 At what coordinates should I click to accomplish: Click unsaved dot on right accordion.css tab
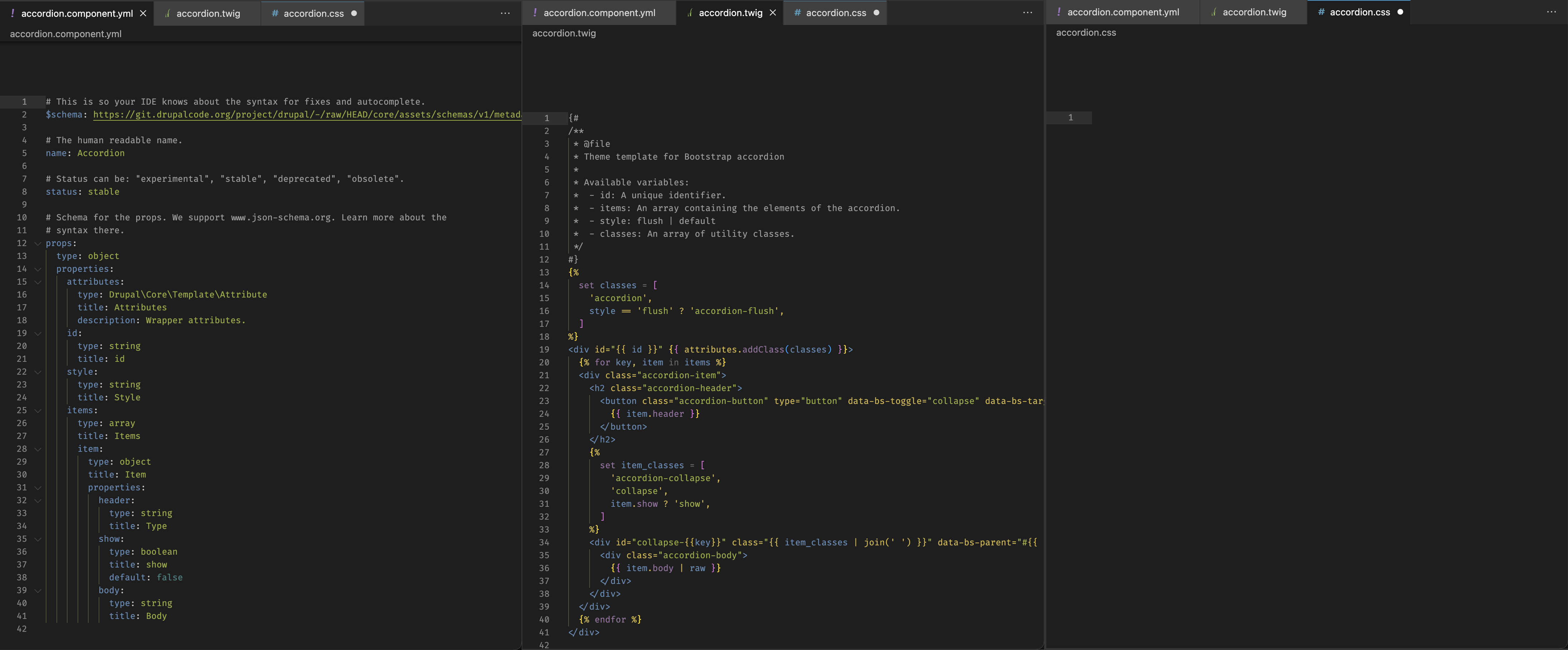(1400, 12)
